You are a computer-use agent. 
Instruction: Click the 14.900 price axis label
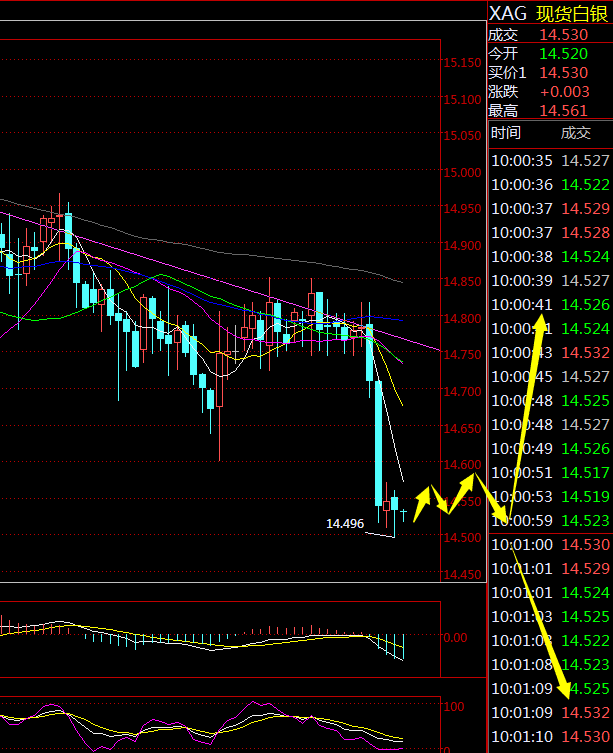[x=462, y=245]
